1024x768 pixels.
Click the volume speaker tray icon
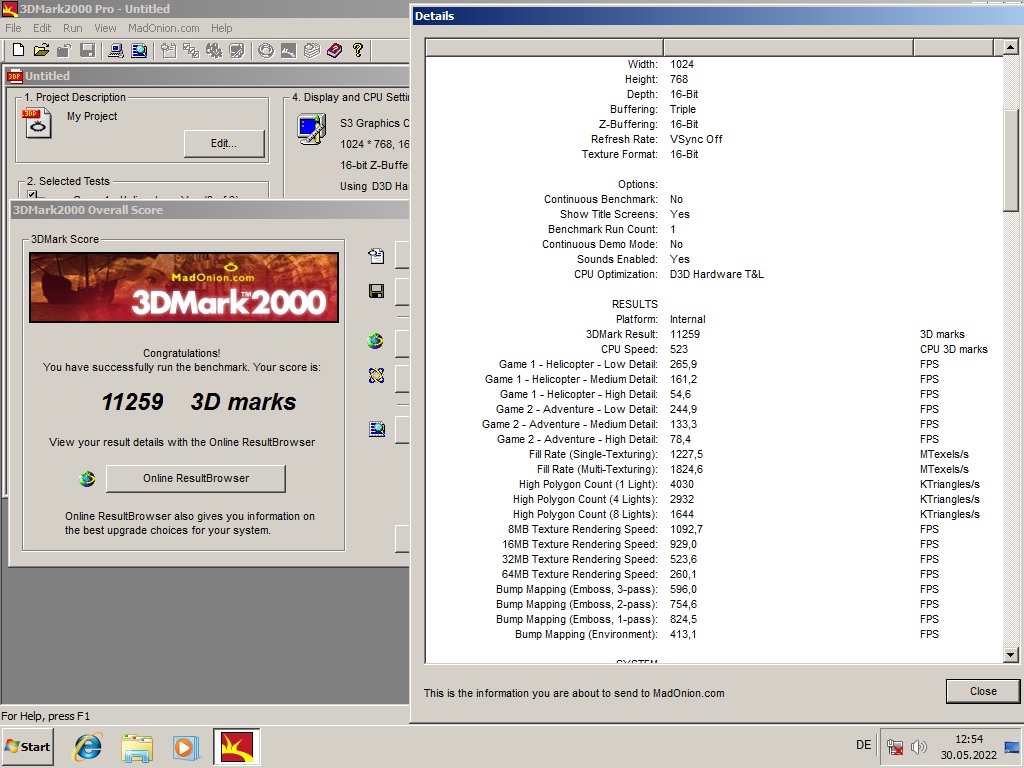tap(919, 746)
